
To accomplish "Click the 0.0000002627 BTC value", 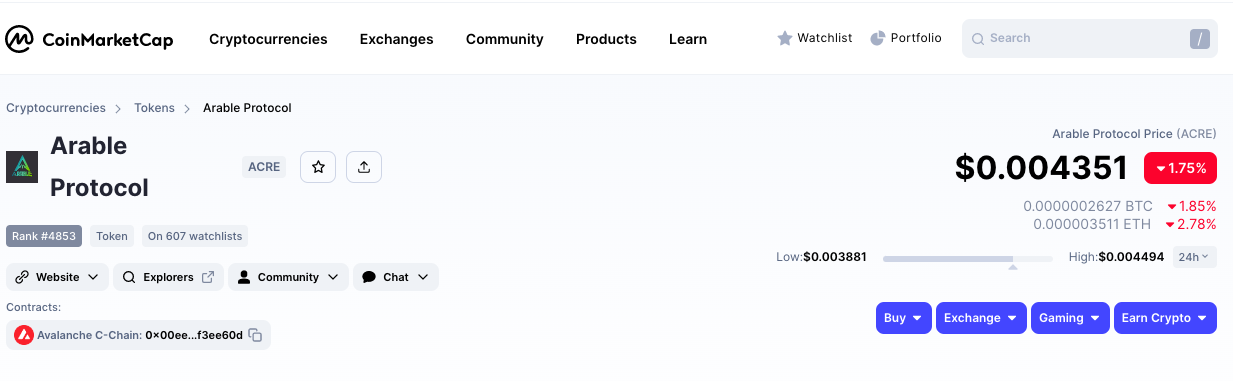I will click(1088, 206).
